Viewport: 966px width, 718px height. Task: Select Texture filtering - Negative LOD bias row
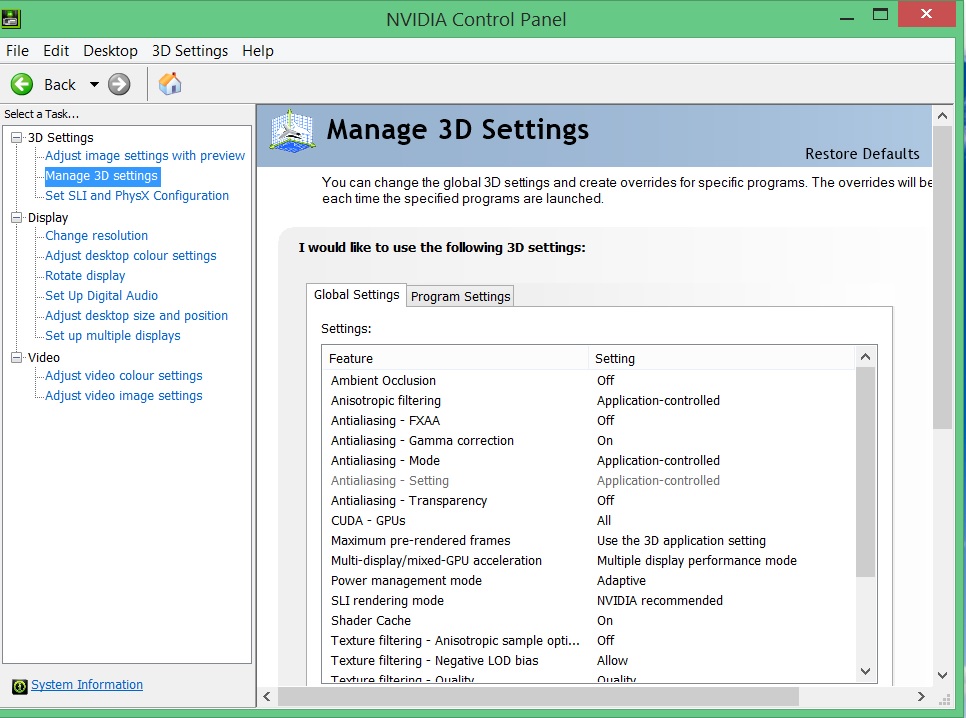(x=588, y=661)
